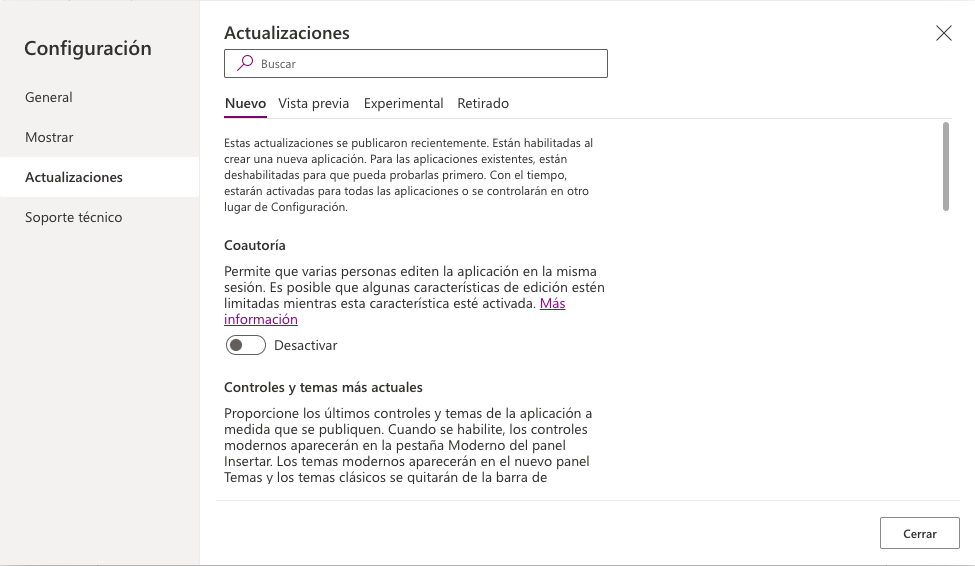Select the Experimental tab
This screenshot has height=566, width=975.
coord(403,103)
